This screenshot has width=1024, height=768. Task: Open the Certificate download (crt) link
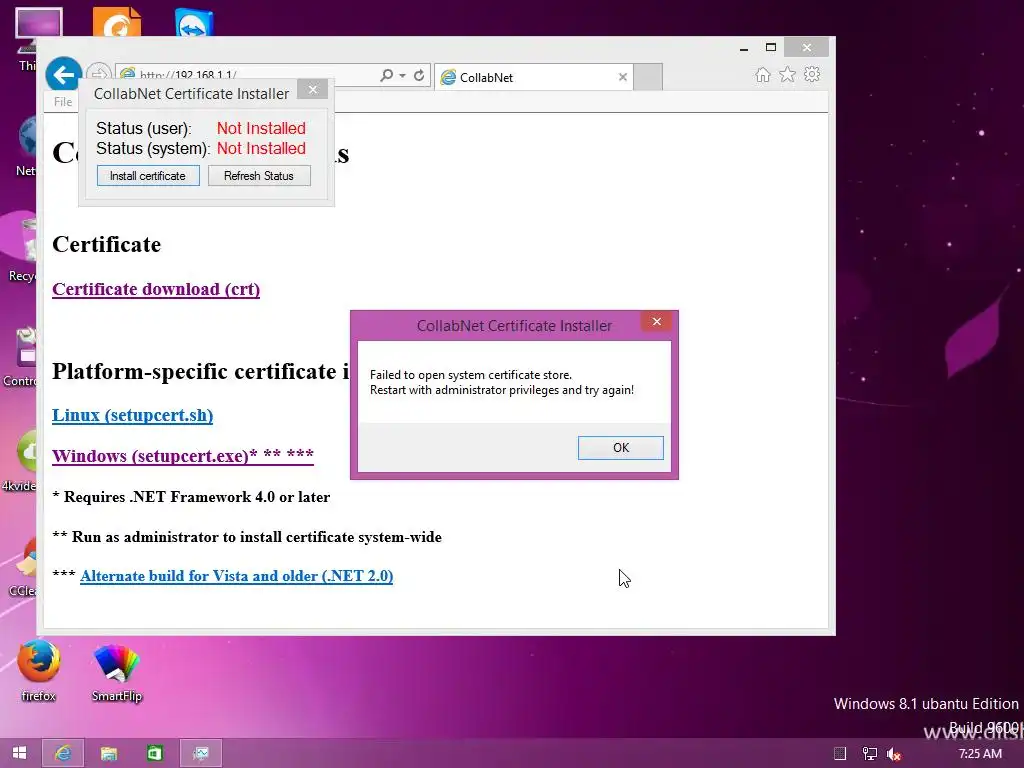tap(156, 289)
